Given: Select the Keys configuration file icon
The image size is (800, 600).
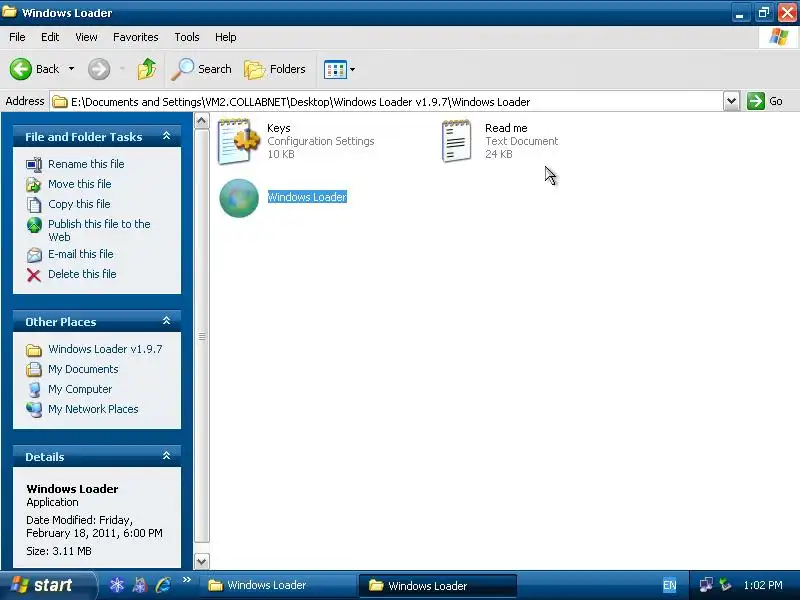Looking at the screenshot, I should click(238, 141).
